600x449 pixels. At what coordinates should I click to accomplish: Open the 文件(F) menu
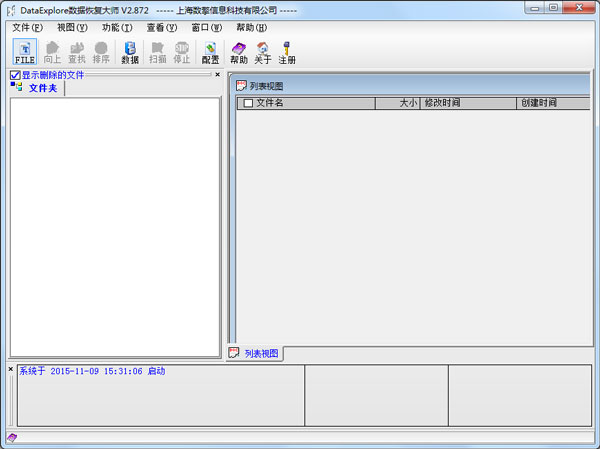tap(27, 28)
